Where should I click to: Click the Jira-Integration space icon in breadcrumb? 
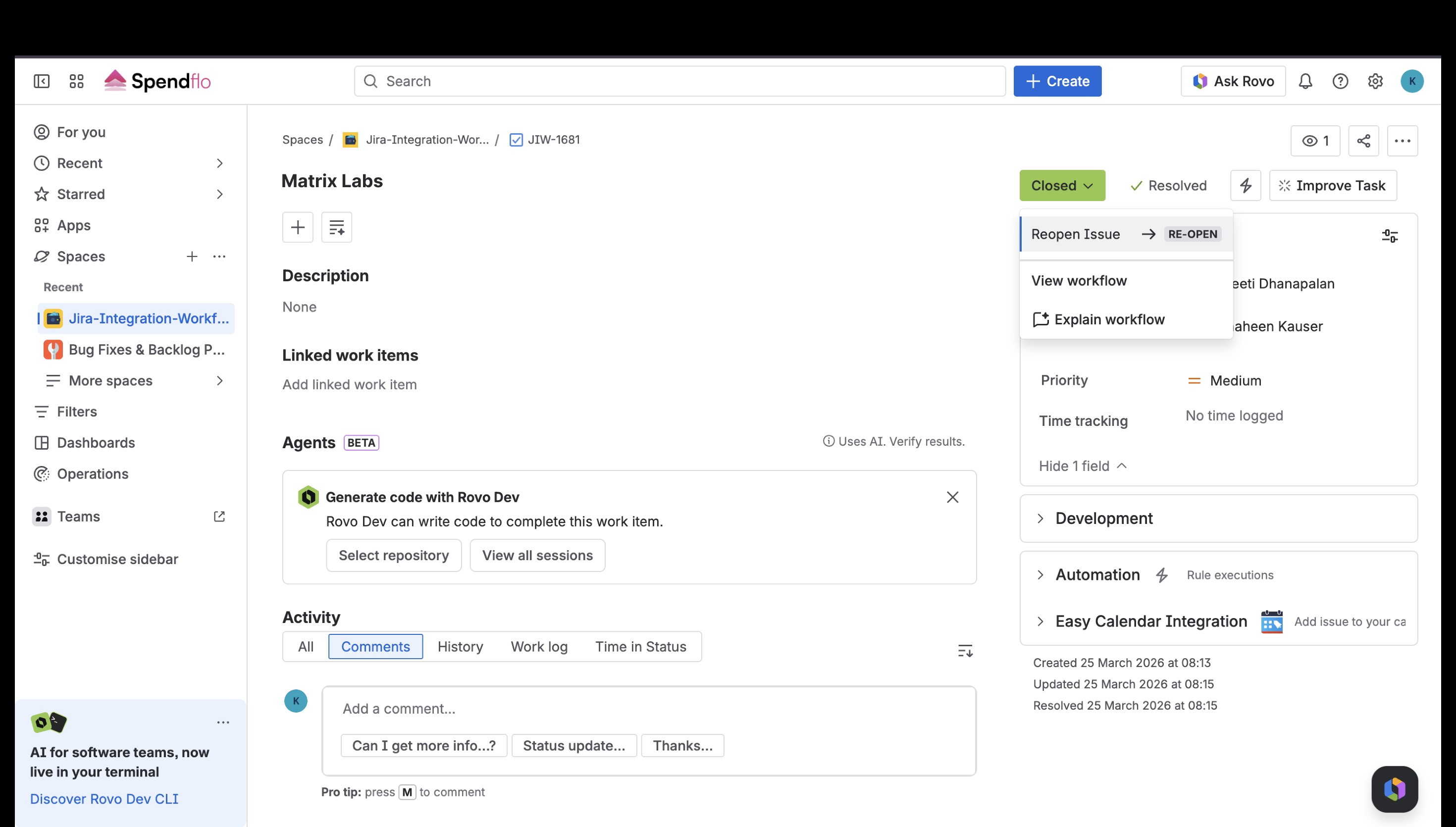pos(350,140)
